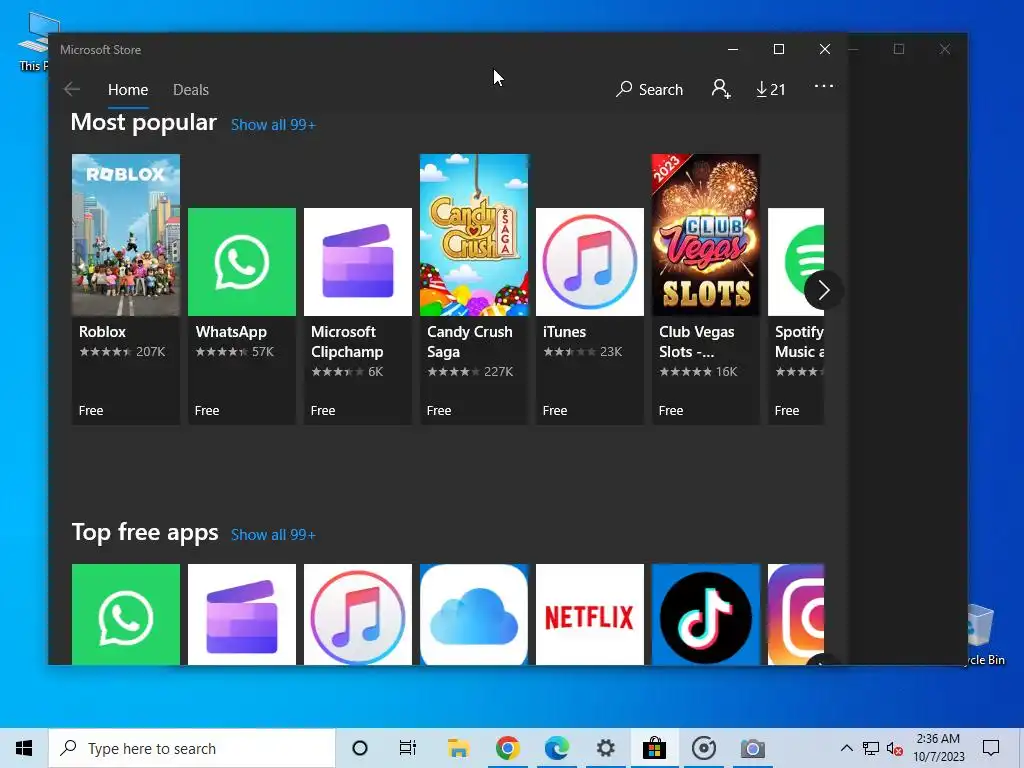Show all 99+ Top free apps

pyautogui.click(x=273, y=535)
